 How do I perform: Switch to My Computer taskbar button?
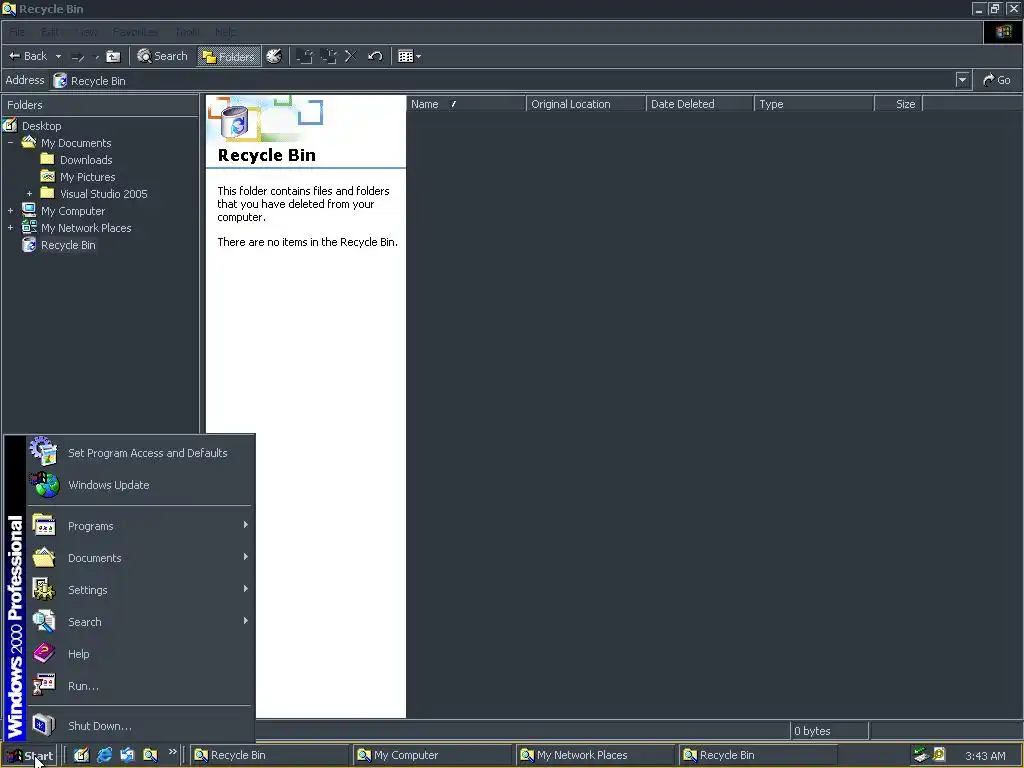click(433, 755)
